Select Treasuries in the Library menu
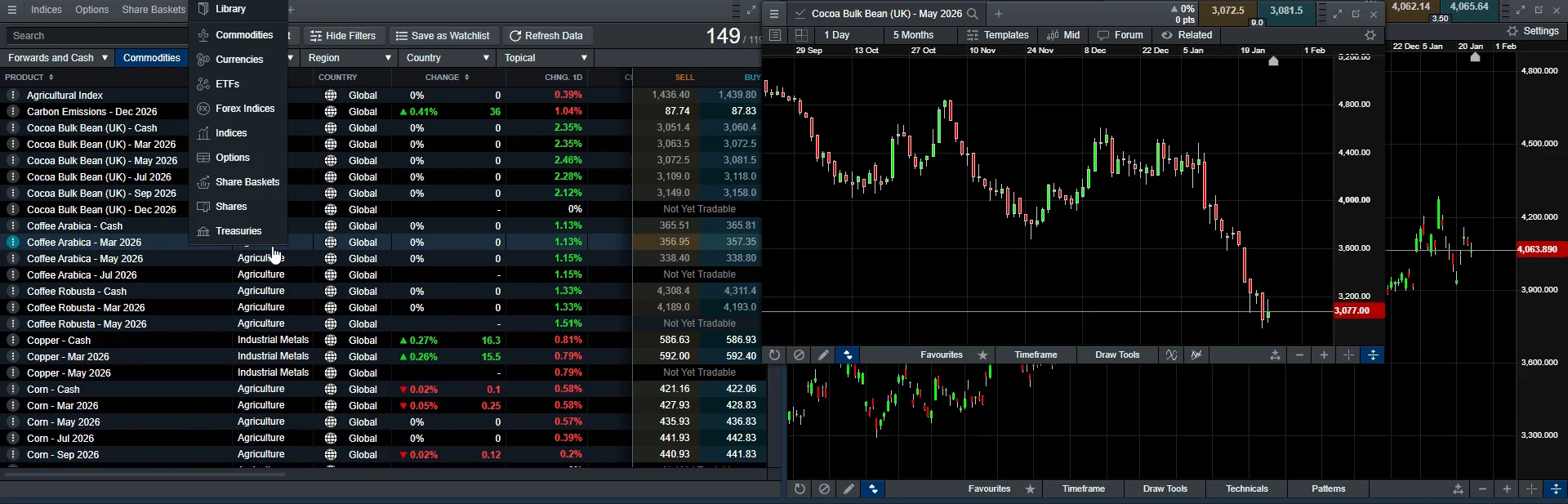Viewport: 1568px width, 504px height. point(237,231)
